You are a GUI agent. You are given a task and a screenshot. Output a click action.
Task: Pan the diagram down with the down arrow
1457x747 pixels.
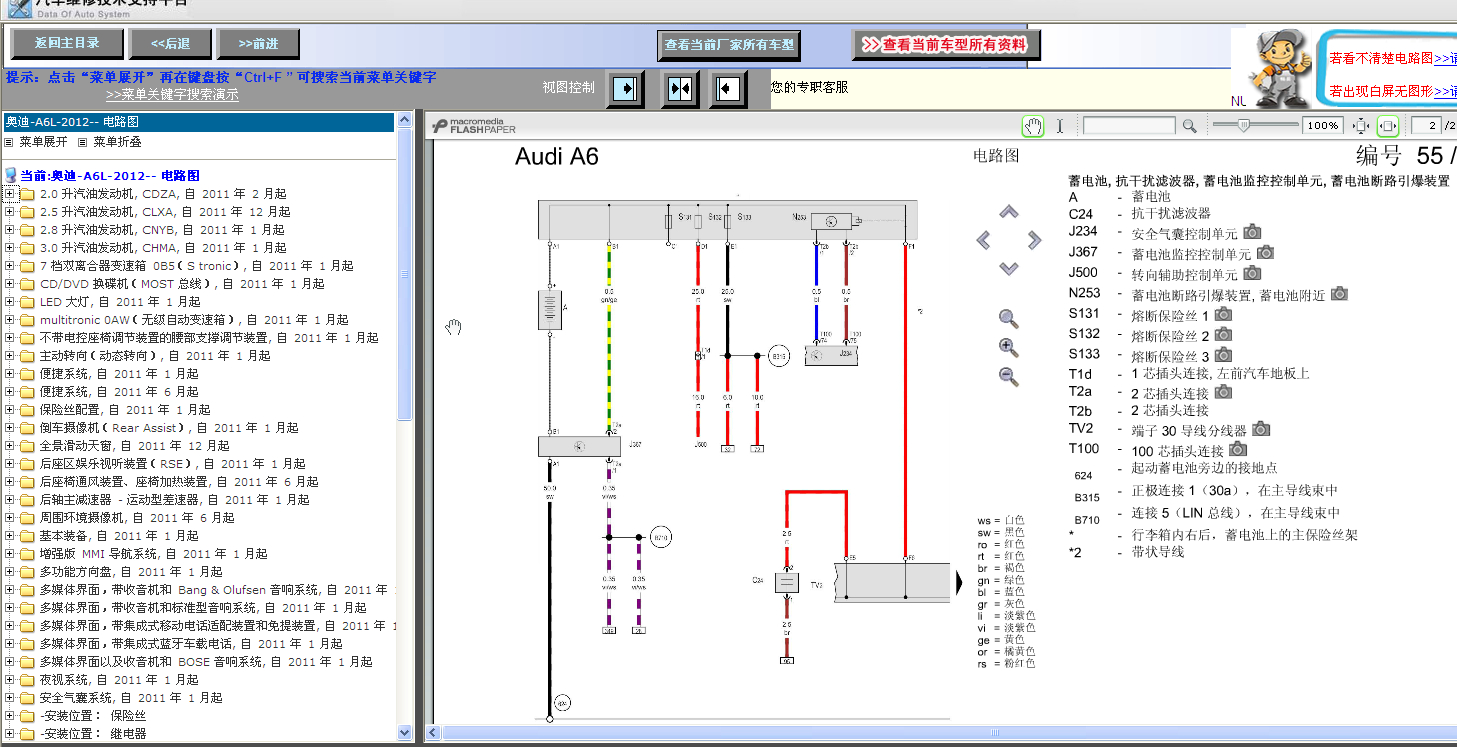pos(1009,268)
